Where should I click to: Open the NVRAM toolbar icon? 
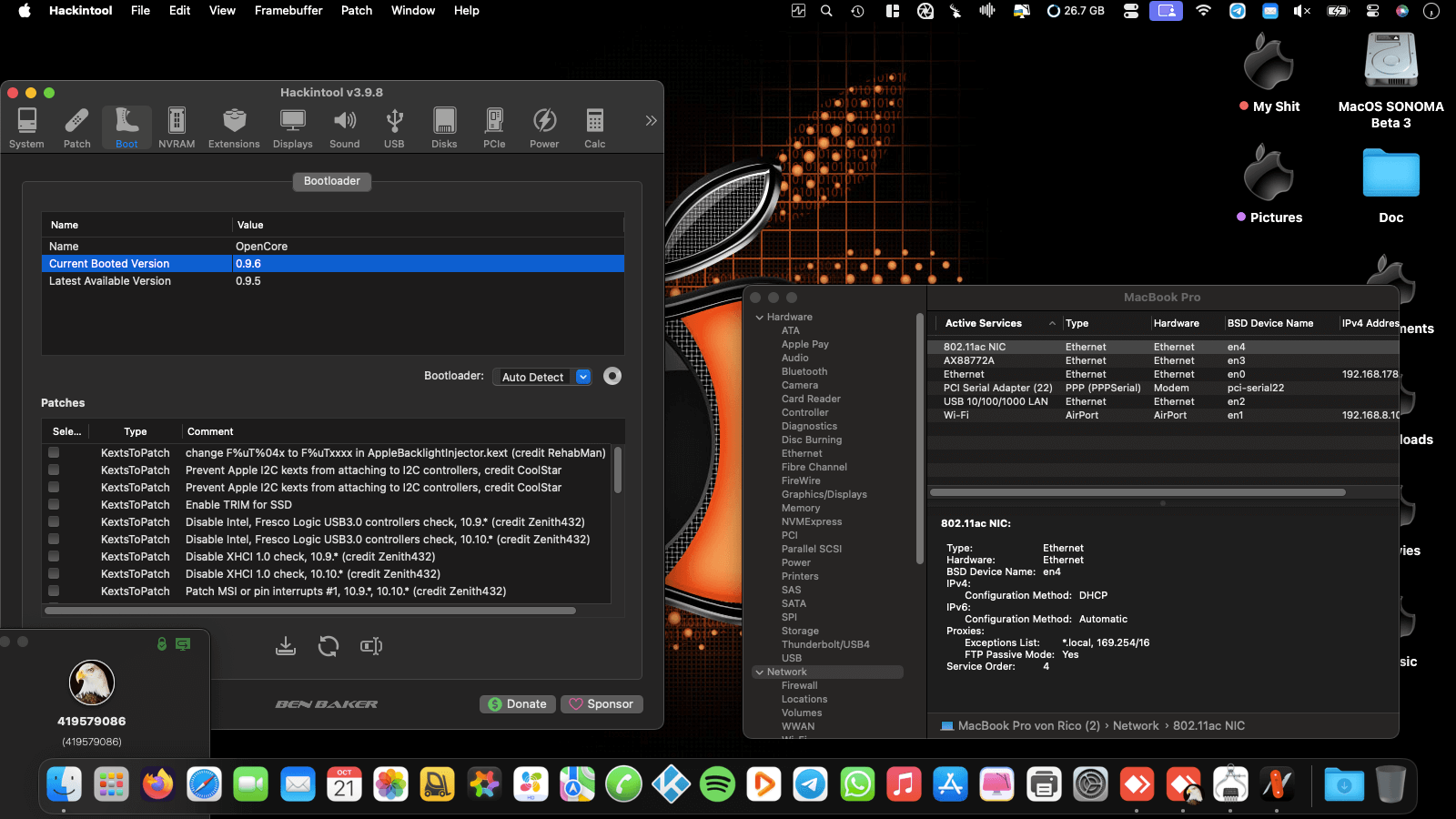177,127
